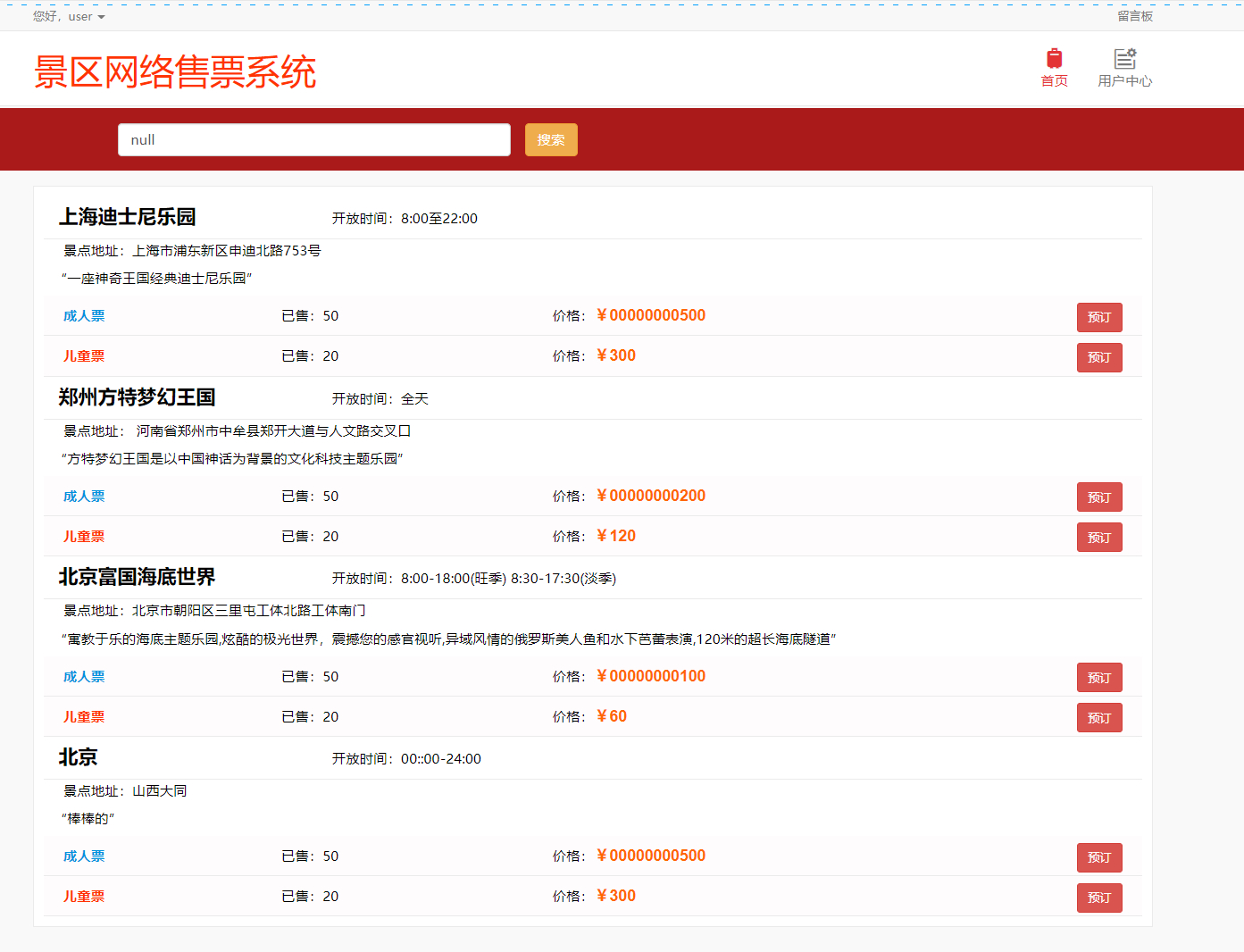Click the description “棒棒的”
Screen dimensions: 1244x952
coord(88,819)
